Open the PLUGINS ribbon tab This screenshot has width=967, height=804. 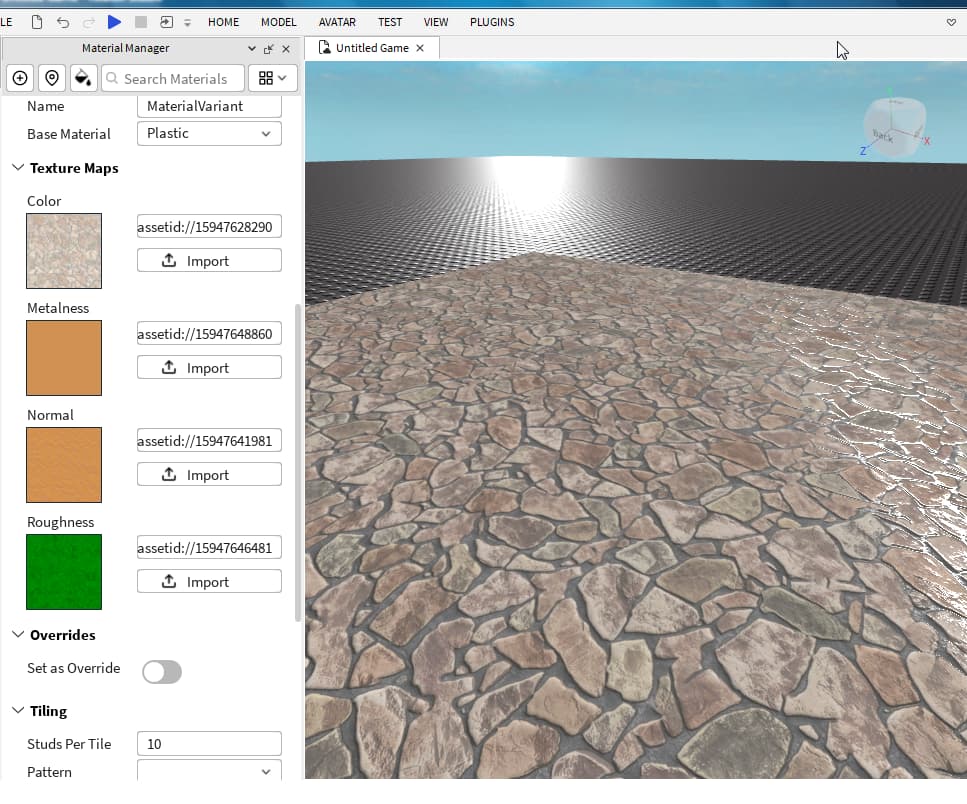(492, 21)
